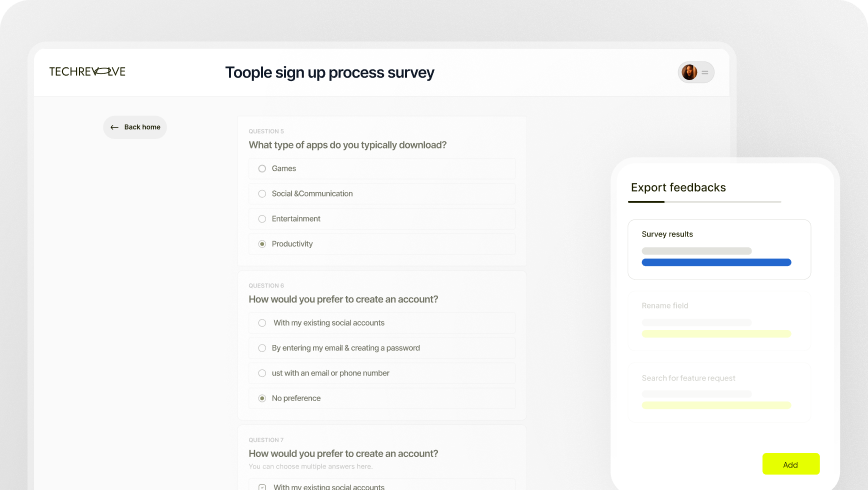The image size is (868, 490).
Task: Select the Productivity radio option
Action: click(x=262, y=243)
